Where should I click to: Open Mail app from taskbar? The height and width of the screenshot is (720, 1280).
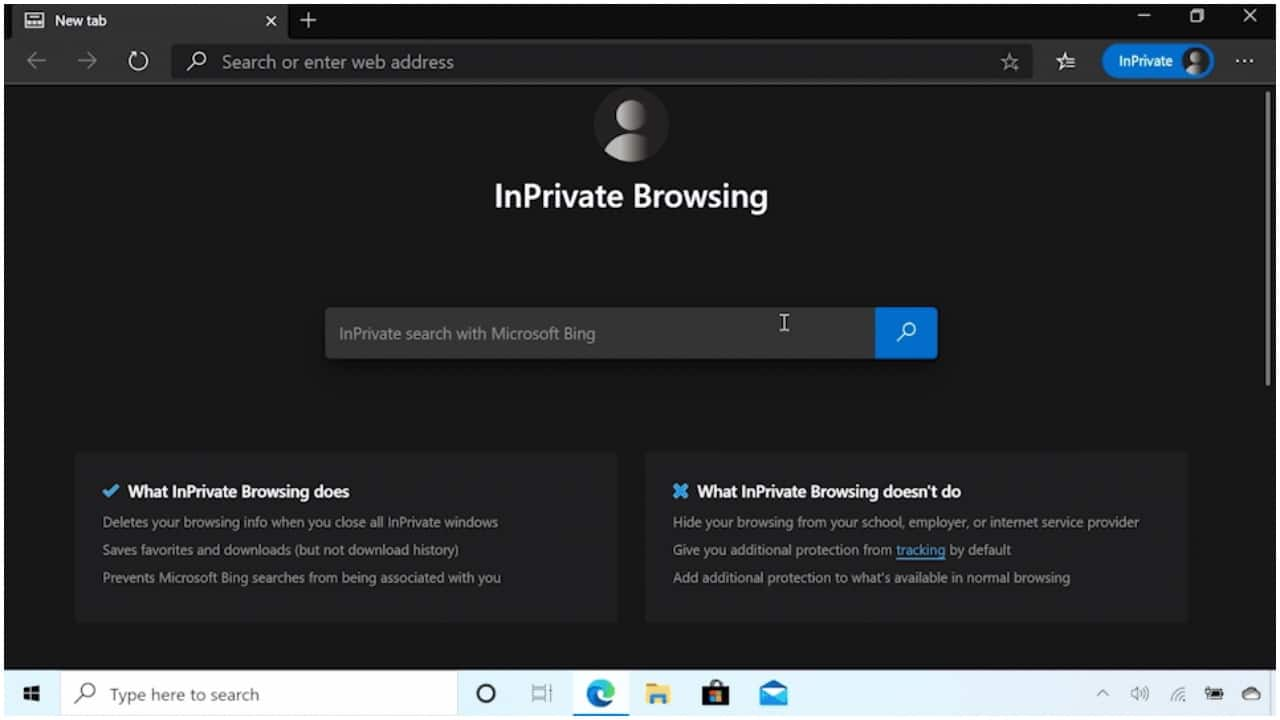(x=773, y=693)
